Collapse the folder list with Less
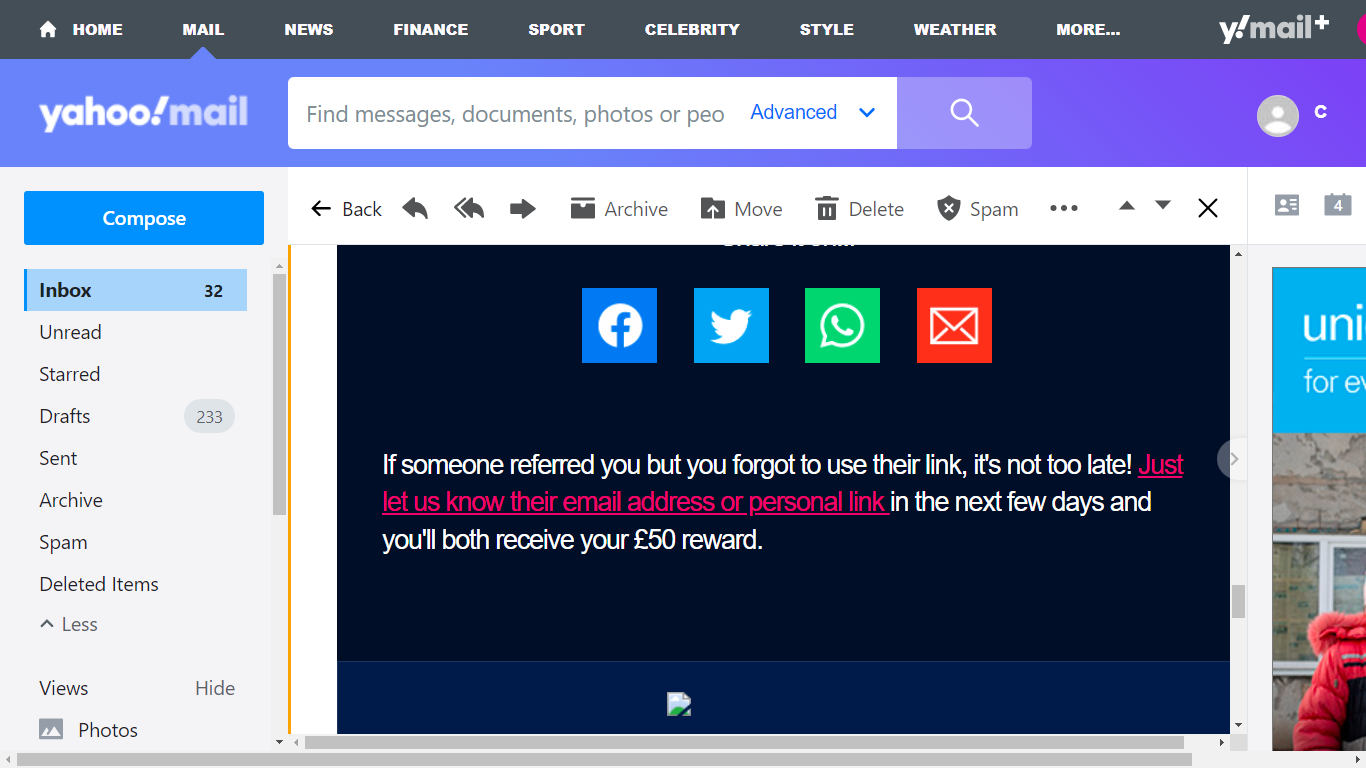1366x768 pixels. [x=68, y=624]
